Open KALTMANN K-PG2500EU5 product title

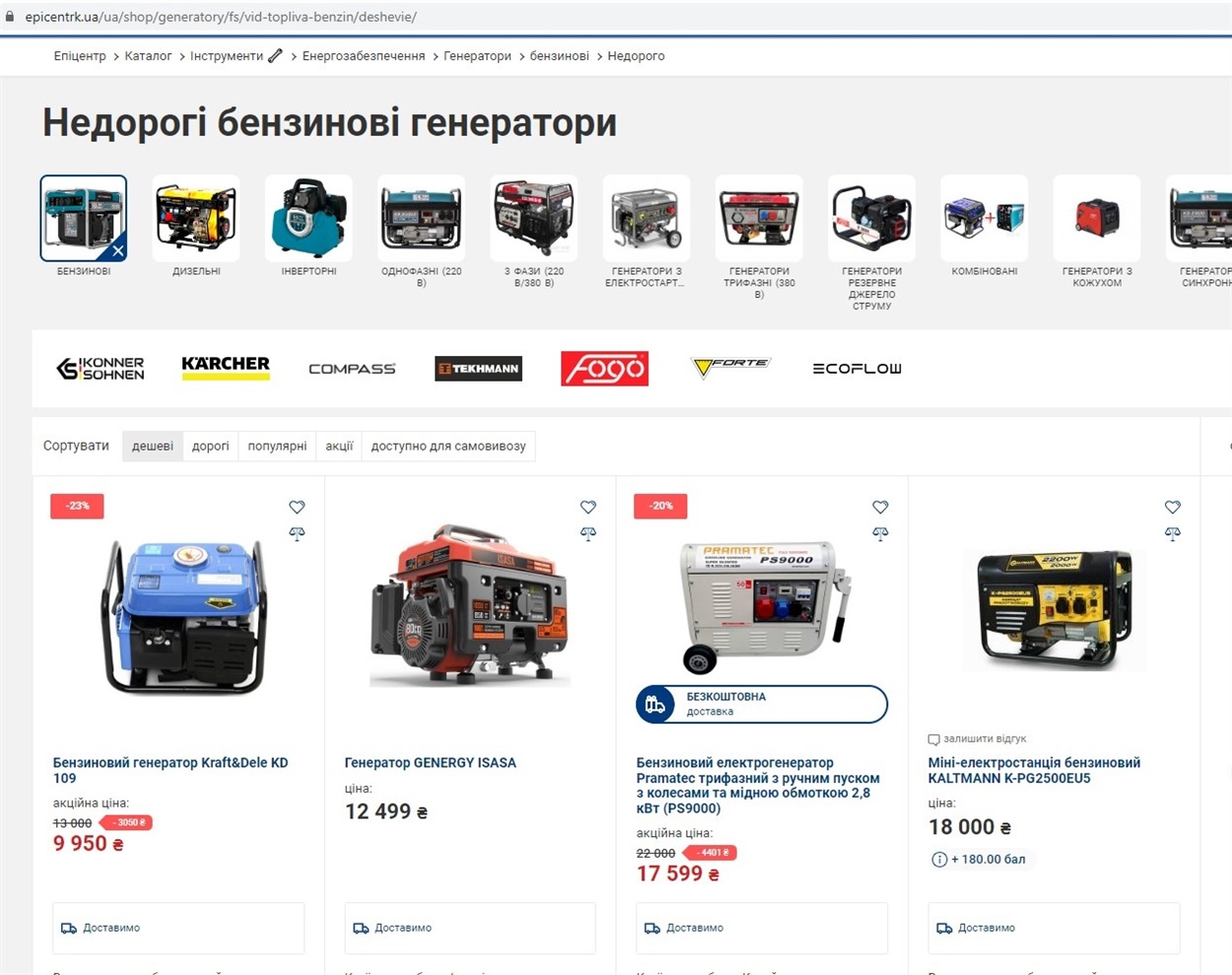(1034, 770)
